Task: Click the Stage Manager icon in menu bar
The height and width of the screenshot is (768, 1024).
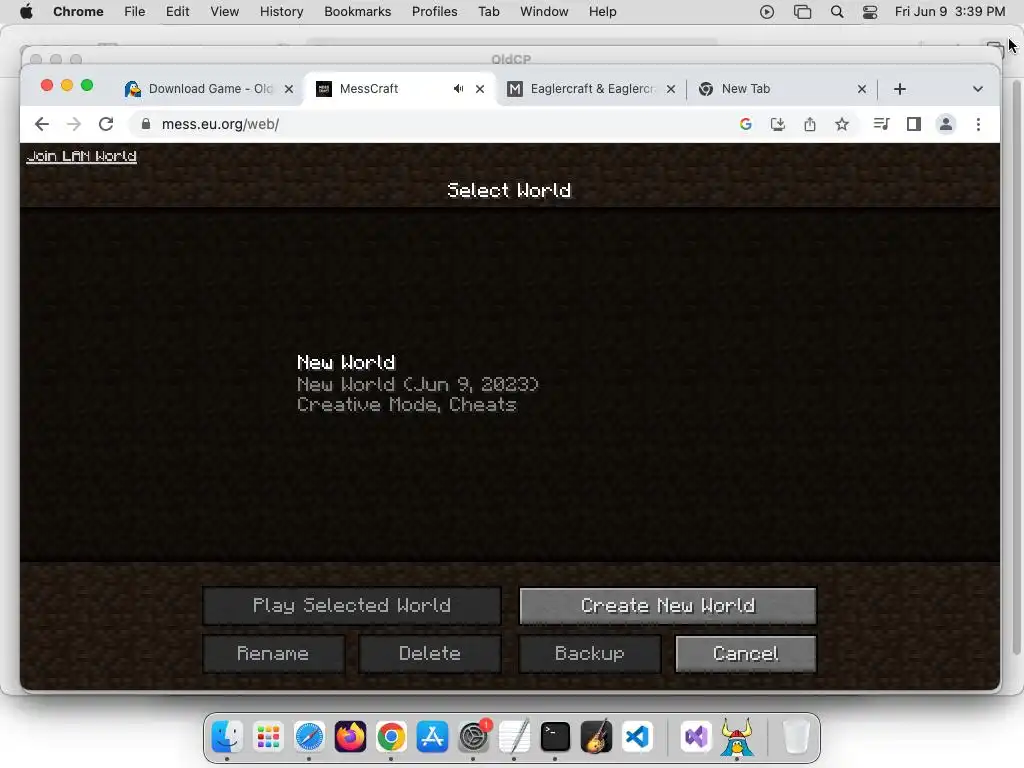Action: pyautogui.click(x=802, y=12)
